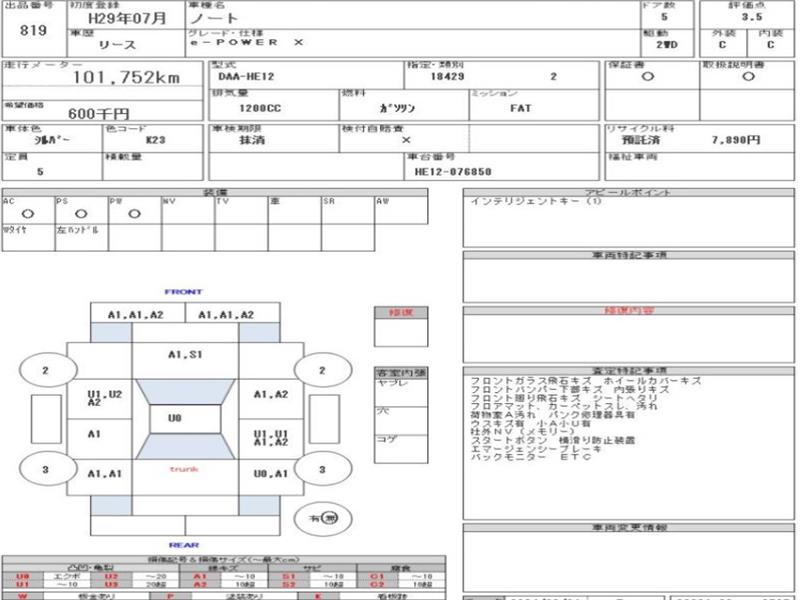Click the engine displacement 1200CC

tap(260, 108)
